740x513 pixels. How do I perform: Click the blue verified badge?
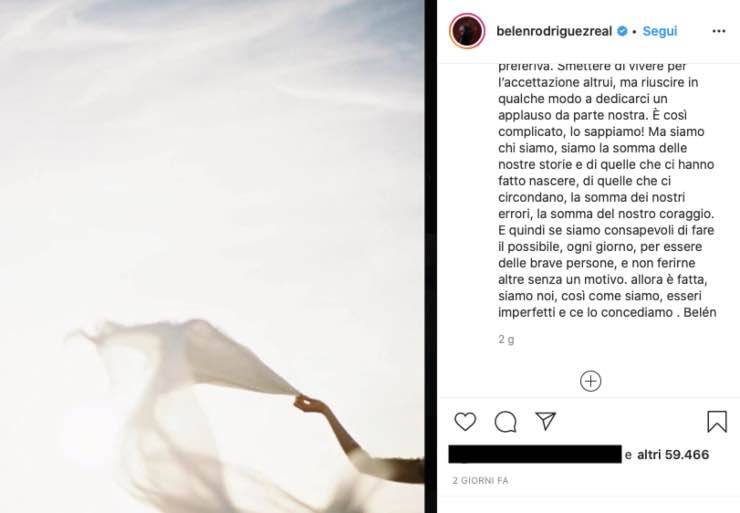pyautogui.click(x=622, y=31)
